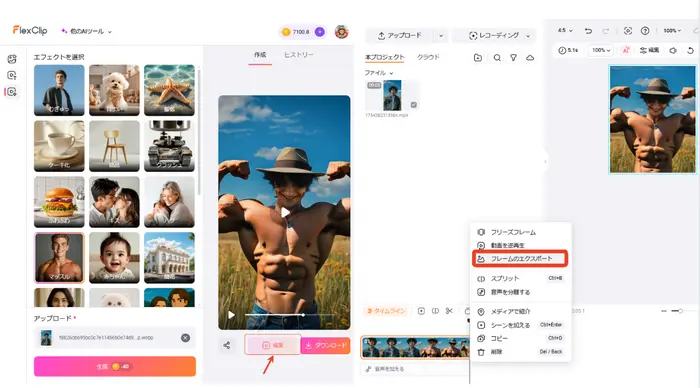Click the small play button at preview bottom-left

pos(231,315)
